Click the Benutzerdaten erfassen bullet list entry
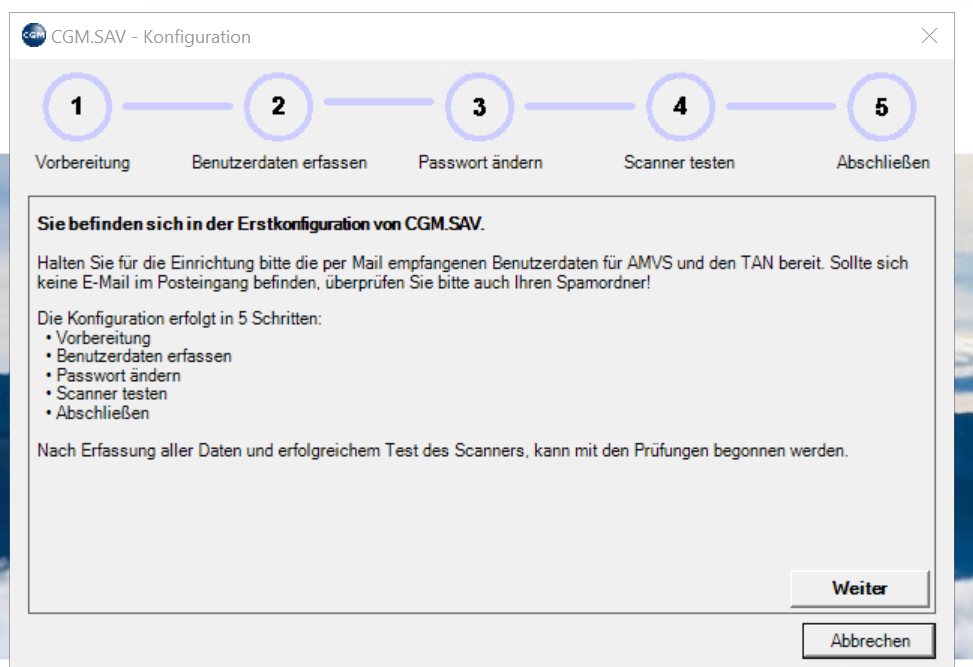The width and height of the screenshot is (973, 667). pyautogui.click(x=144, y=356)
